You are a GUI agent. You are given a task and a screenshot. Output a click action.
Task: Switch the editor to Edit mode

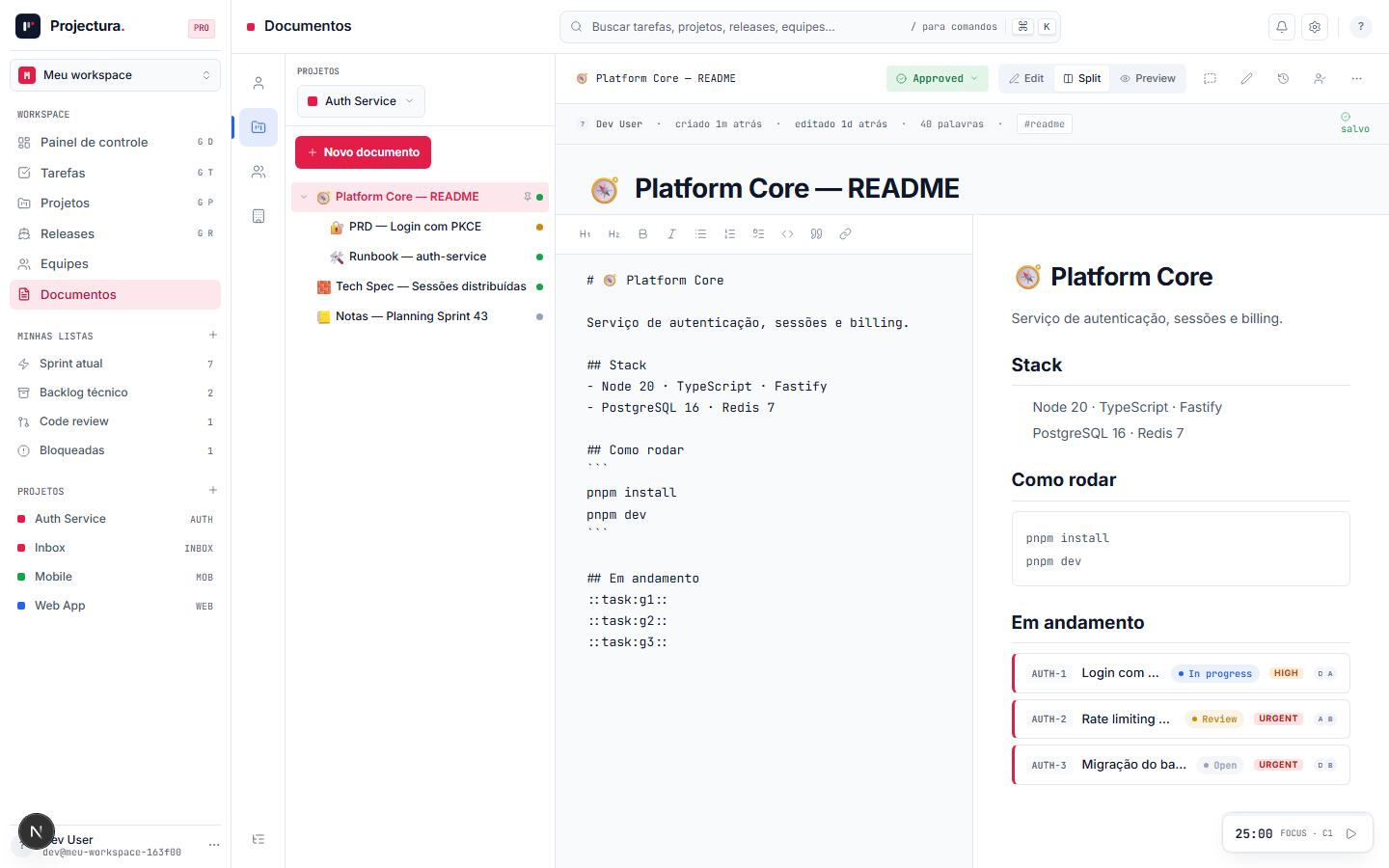[1026, 79]
